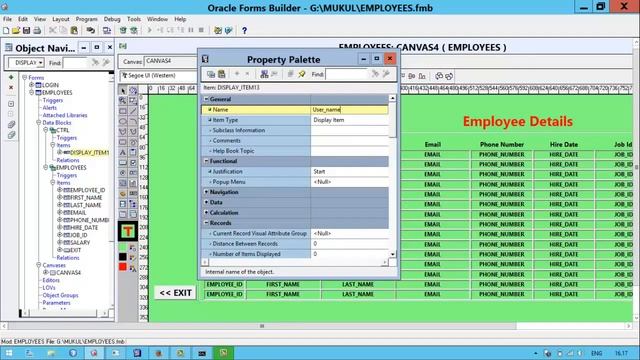Collapse the General section in Property Palette
Viewport: 640px width, 360px height.
[207, 99]
